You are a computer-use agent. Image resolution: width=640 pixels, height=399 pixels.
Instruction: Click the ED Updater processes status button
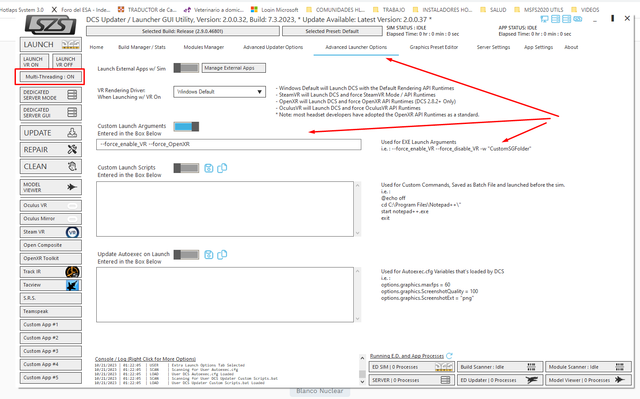pyautogui.click(x=500, y=380)
